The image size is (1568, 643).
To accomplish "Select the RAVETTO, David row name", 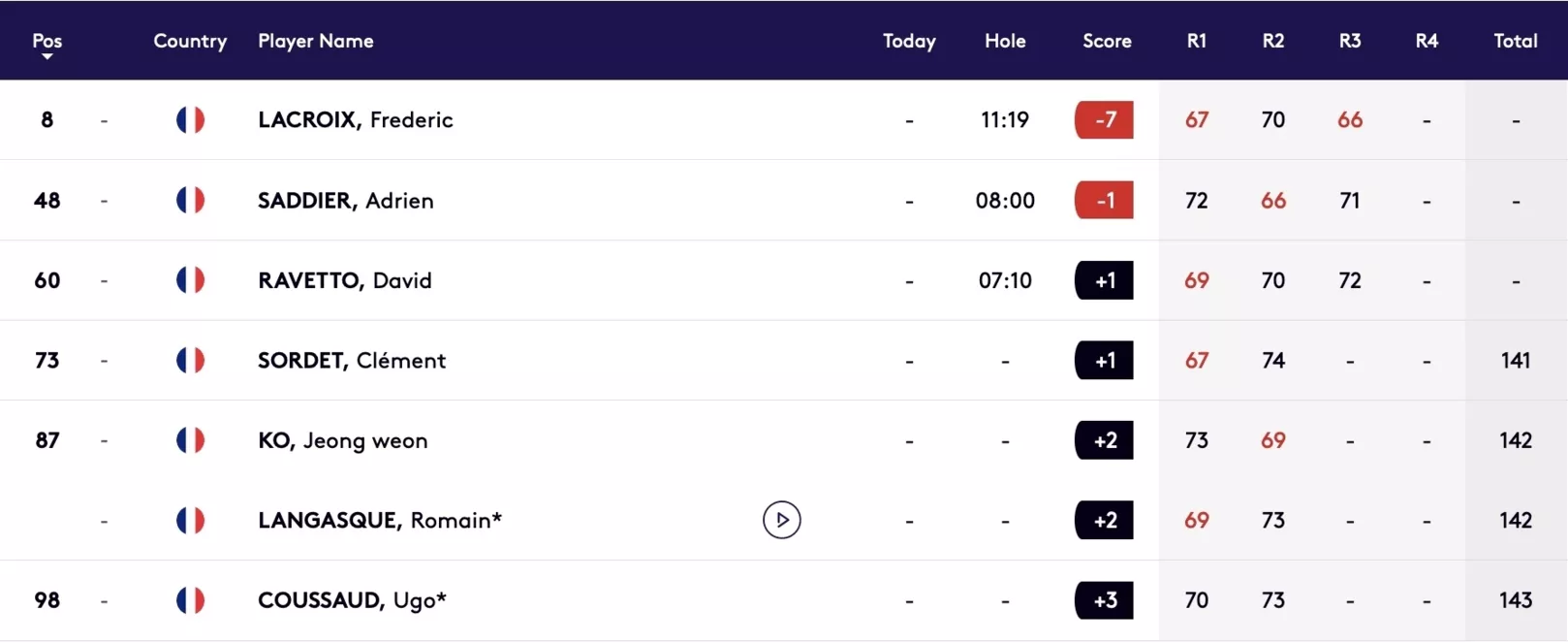I will 345,280.
